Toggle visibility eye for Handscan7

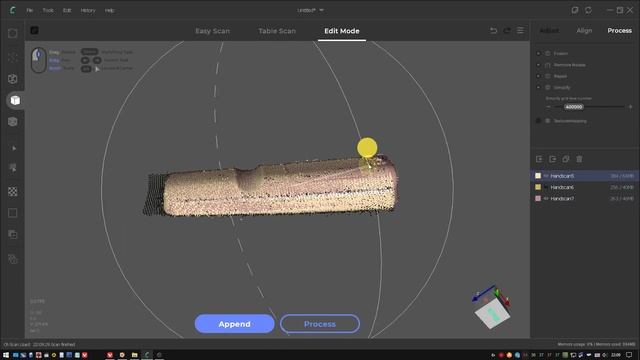pyautogui.click(x=546, y=198)
